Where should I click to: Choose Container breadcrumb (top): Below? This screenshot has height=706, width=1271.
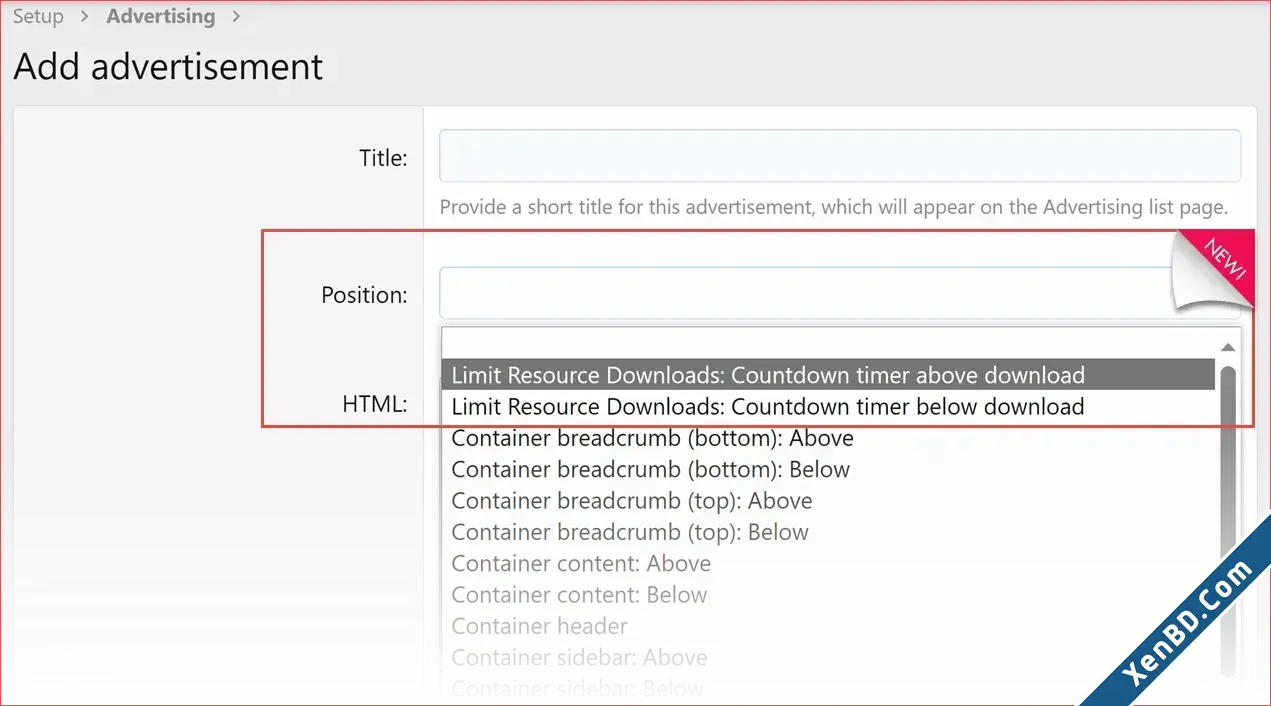828,532
